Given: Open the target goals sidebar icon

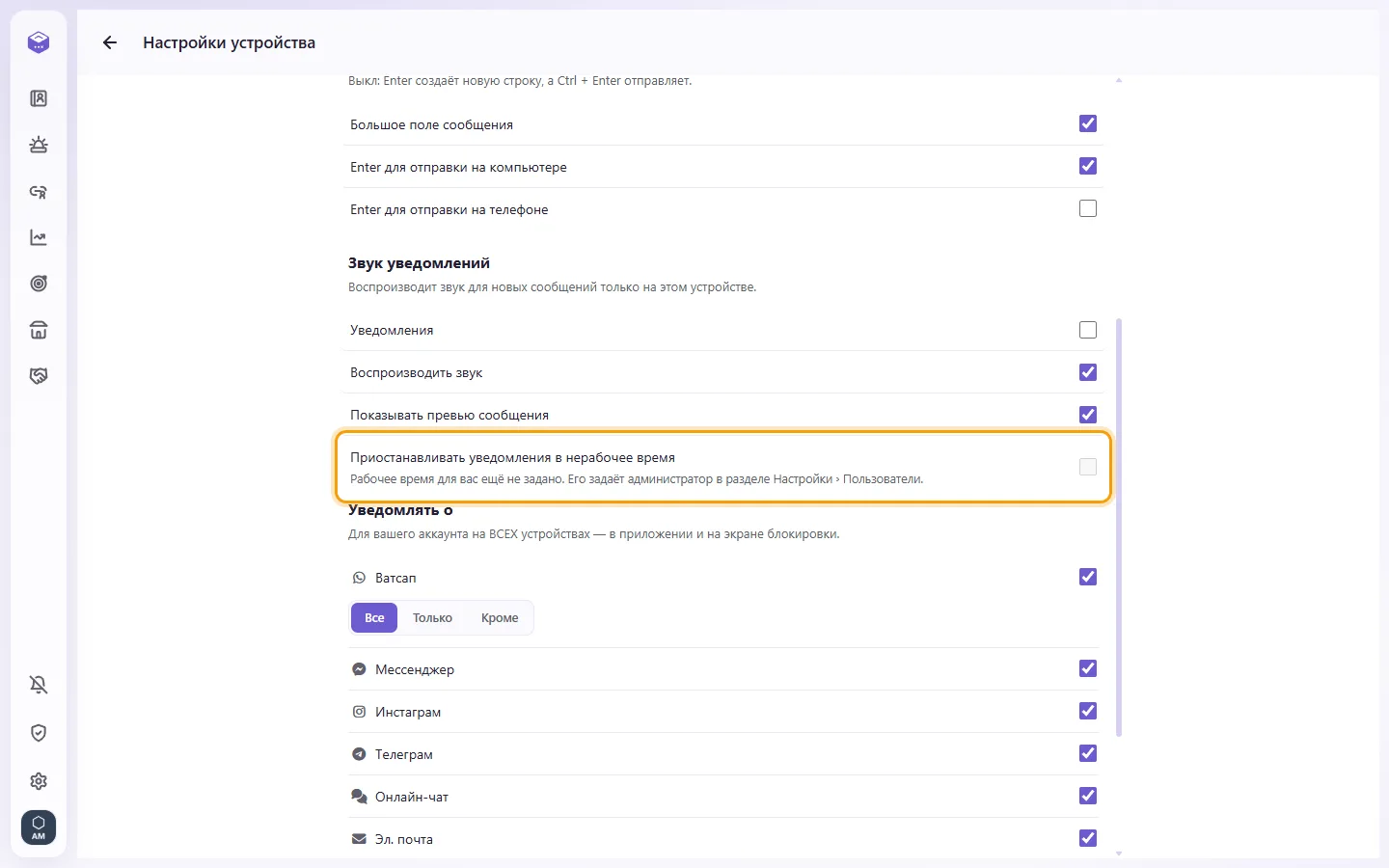Looking at the screenshot, I should [x=39, y=284].
